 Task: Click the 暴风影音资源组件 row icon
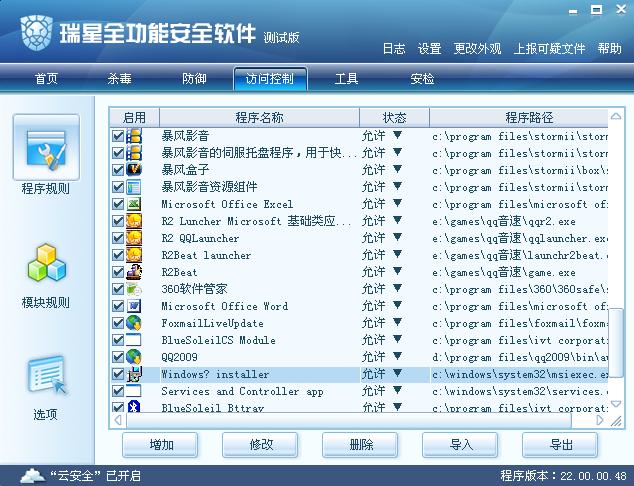tap(134, 187)
